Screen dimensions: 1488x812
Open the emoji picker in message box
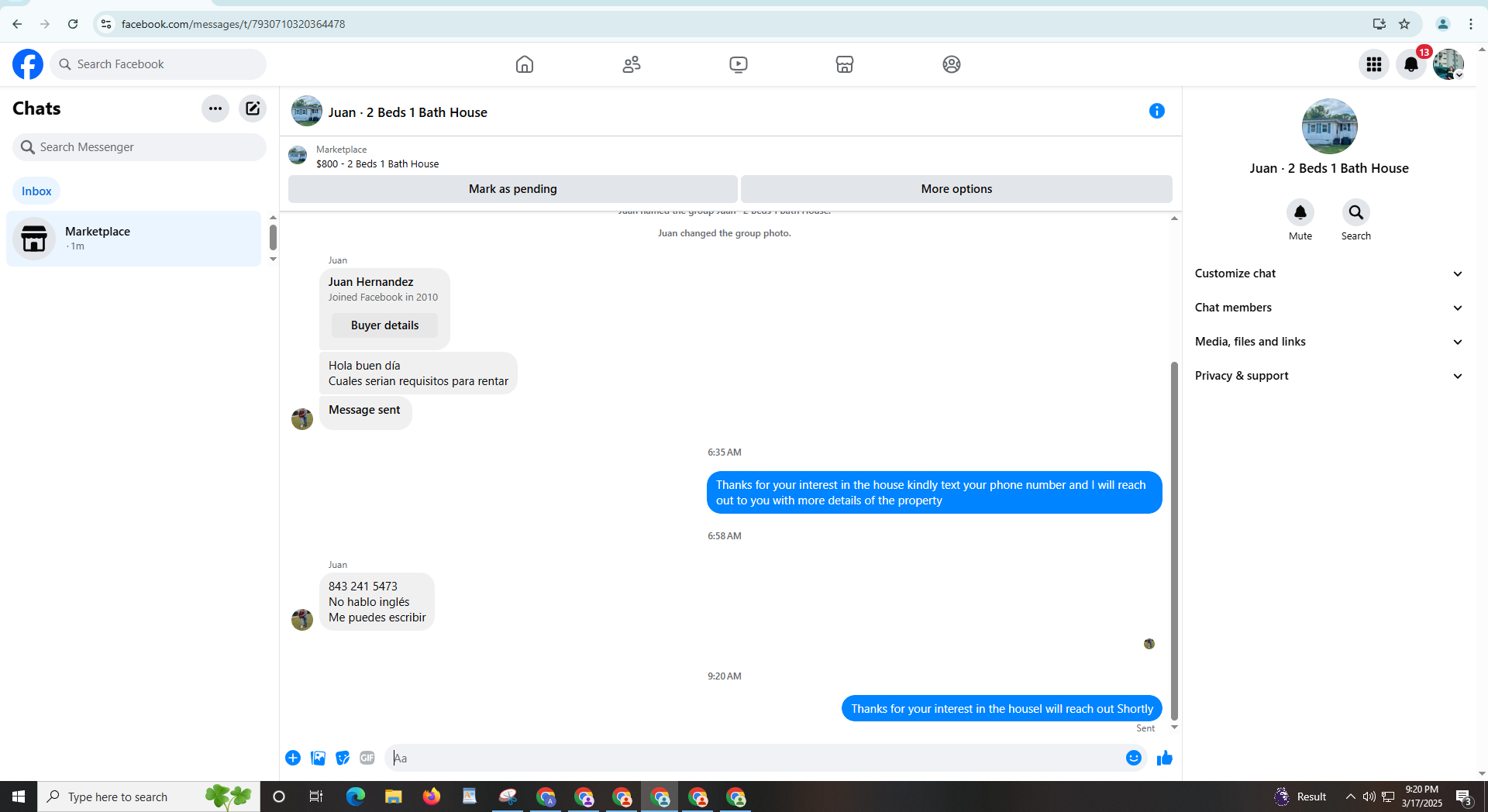click(1134, 758)
